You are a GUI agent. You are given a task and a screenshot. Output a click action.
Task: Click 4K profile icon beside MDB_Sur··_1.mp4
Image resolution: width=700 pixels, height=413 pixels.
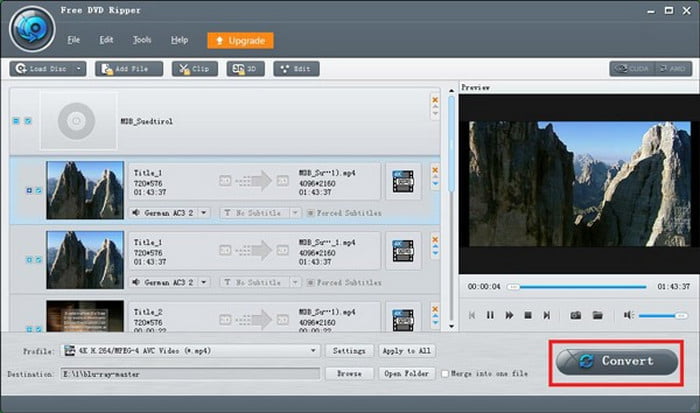(403, 251)
